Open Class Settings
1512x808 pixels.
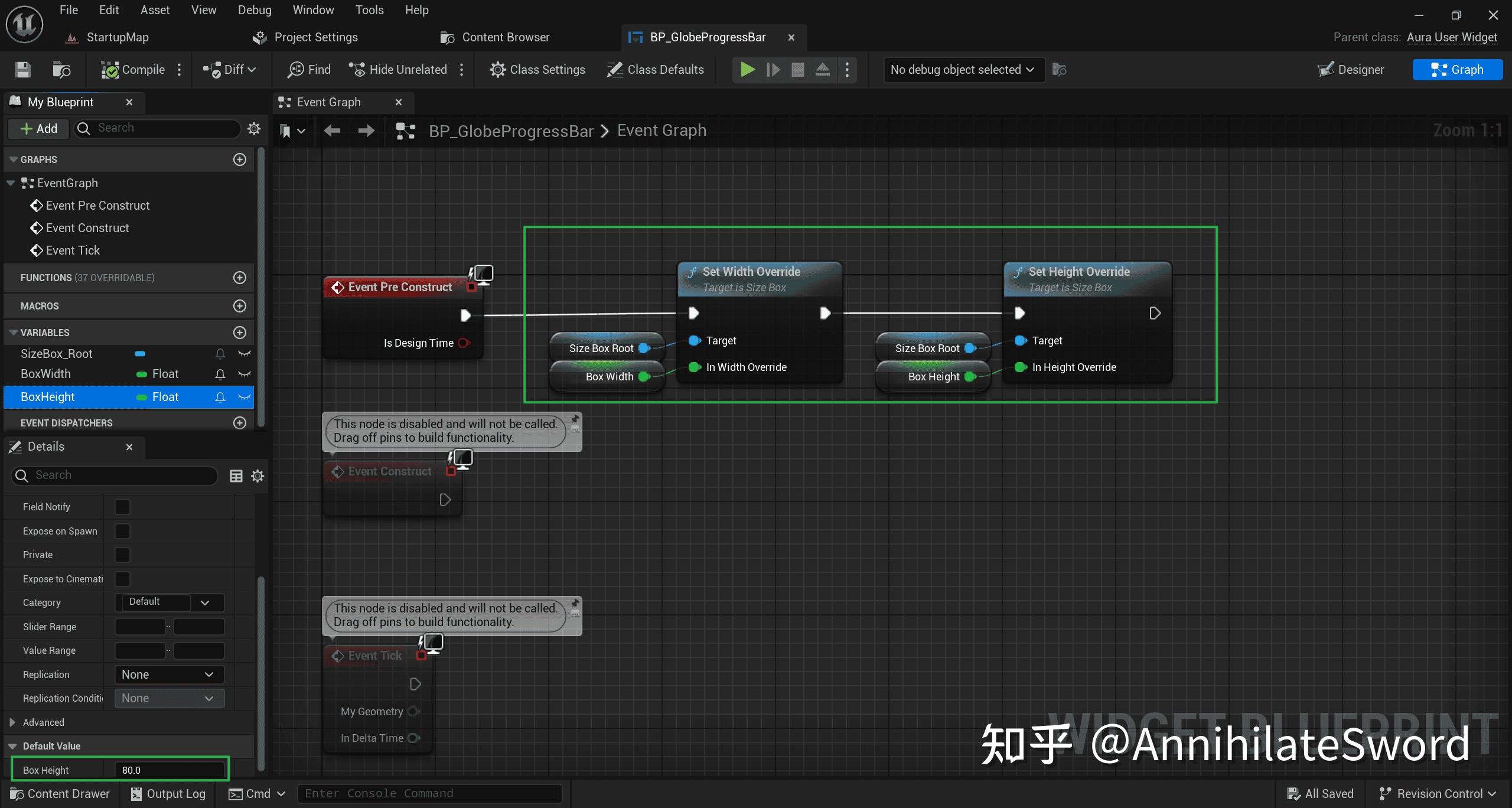coord(537,69)
